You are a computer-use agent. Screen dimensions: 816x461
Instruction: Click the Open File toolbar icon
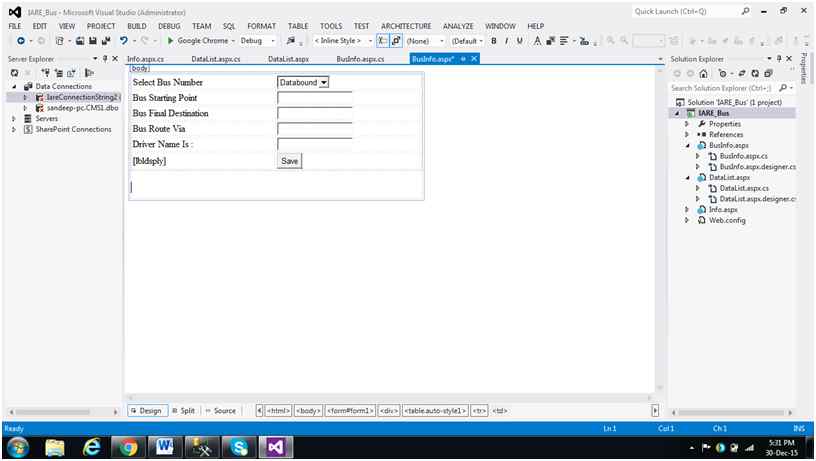pos(80,41)
